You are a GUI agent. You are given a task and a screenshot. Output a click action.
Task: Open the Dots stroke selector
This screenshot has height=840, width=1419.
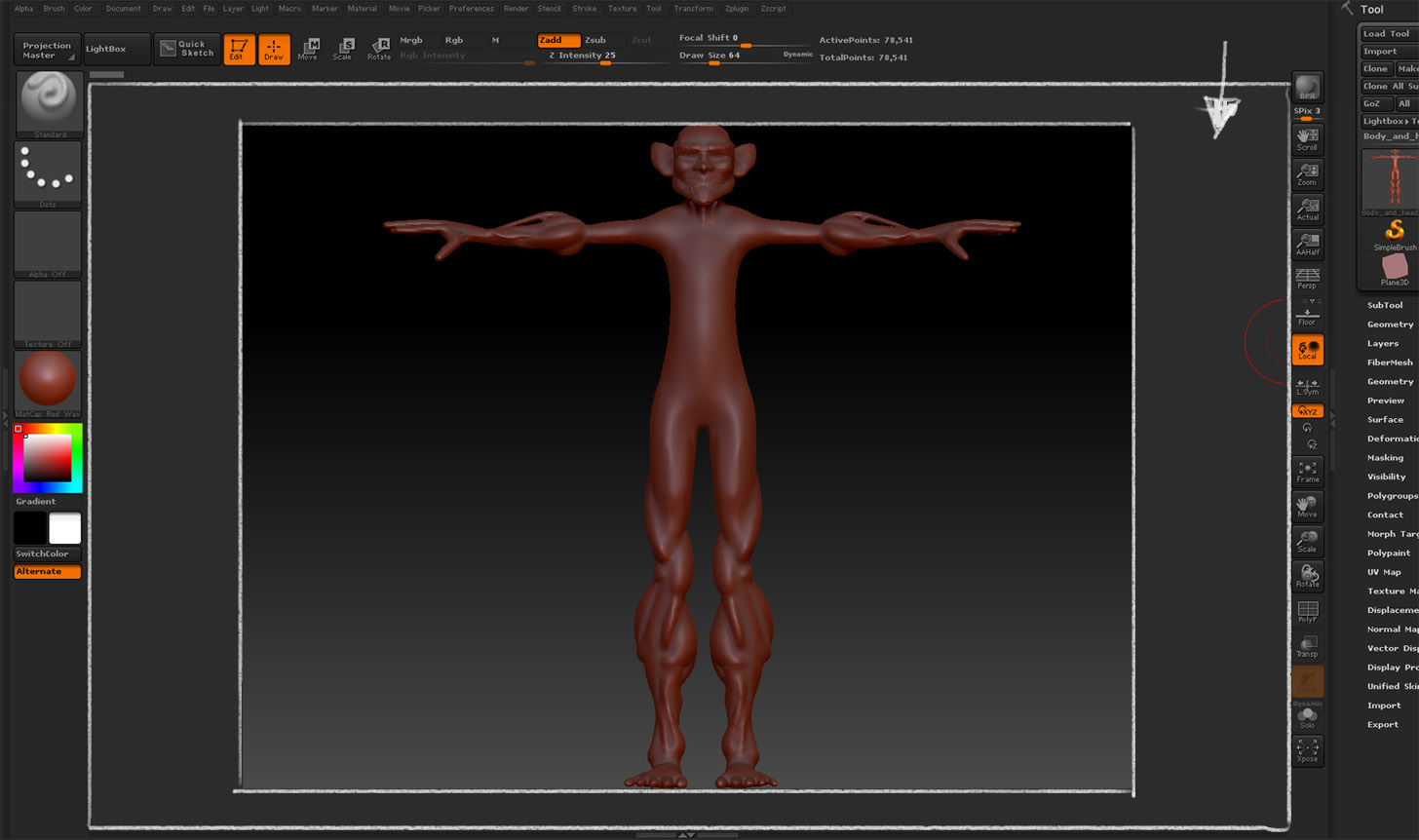(x=48, y=174)
